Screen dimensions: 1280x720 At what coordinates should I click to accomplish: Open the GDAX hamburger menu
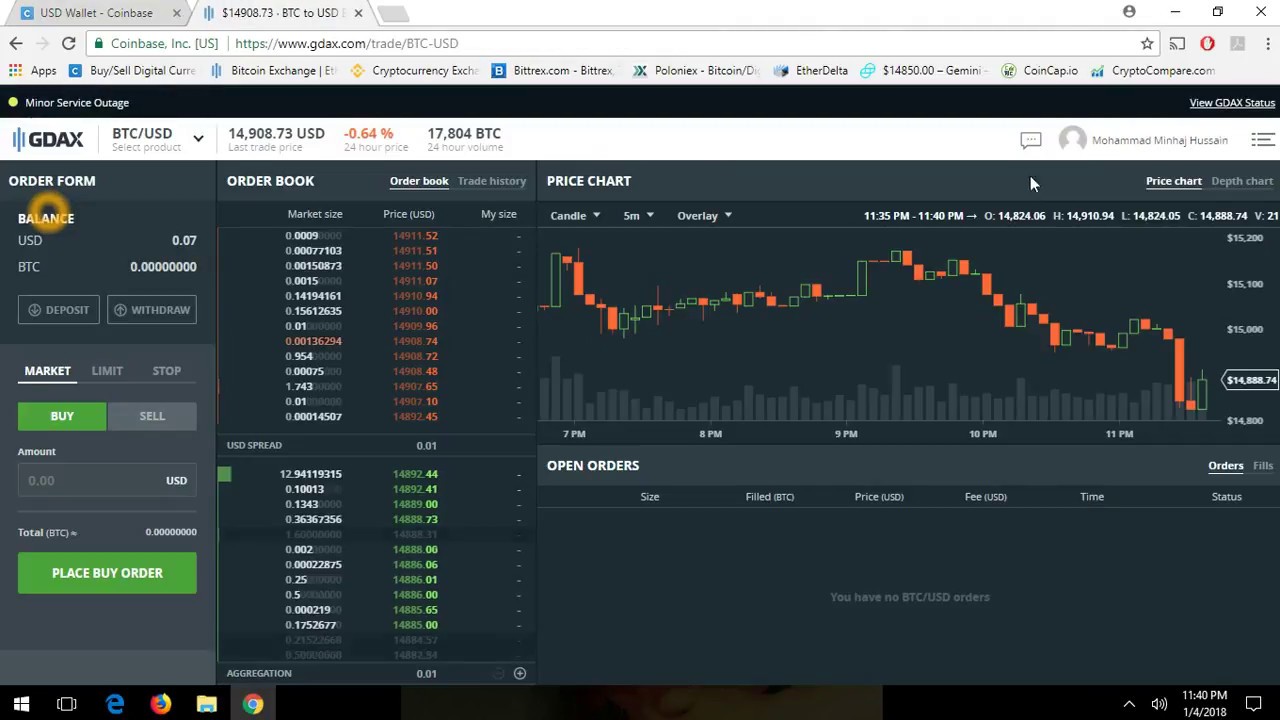(x=1263, y=140)
